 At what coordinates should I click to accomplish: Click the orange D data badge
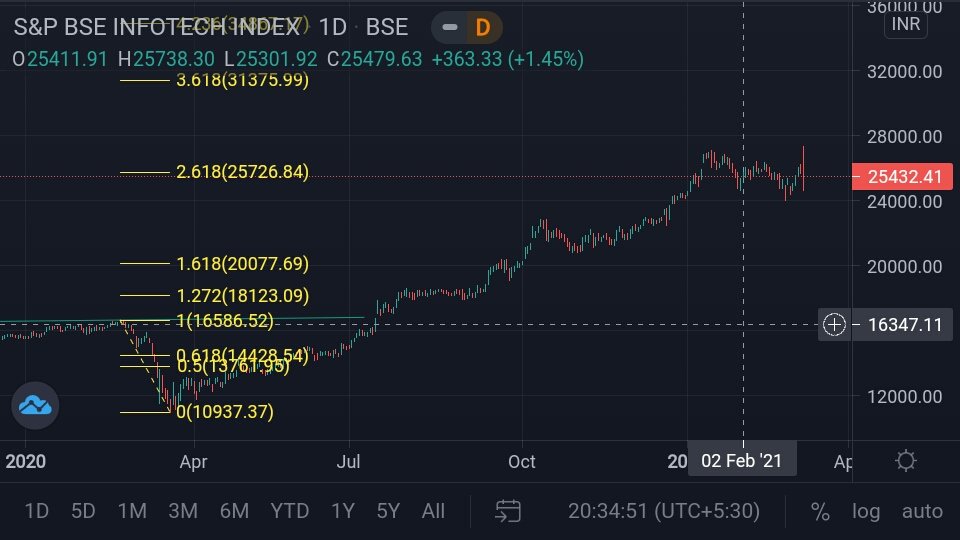(x=483, y=27)
